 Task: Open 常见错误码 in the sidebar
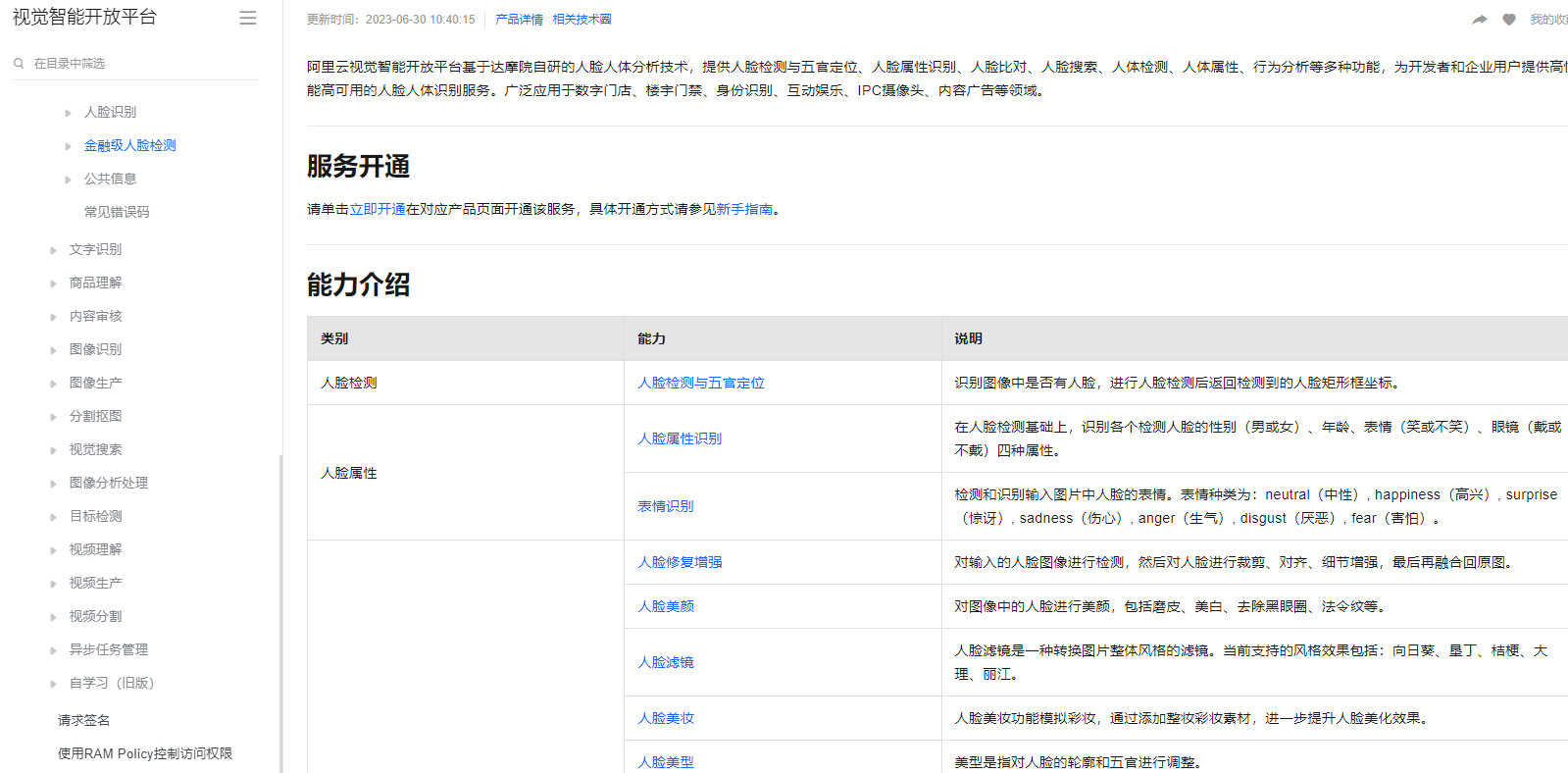117,212
